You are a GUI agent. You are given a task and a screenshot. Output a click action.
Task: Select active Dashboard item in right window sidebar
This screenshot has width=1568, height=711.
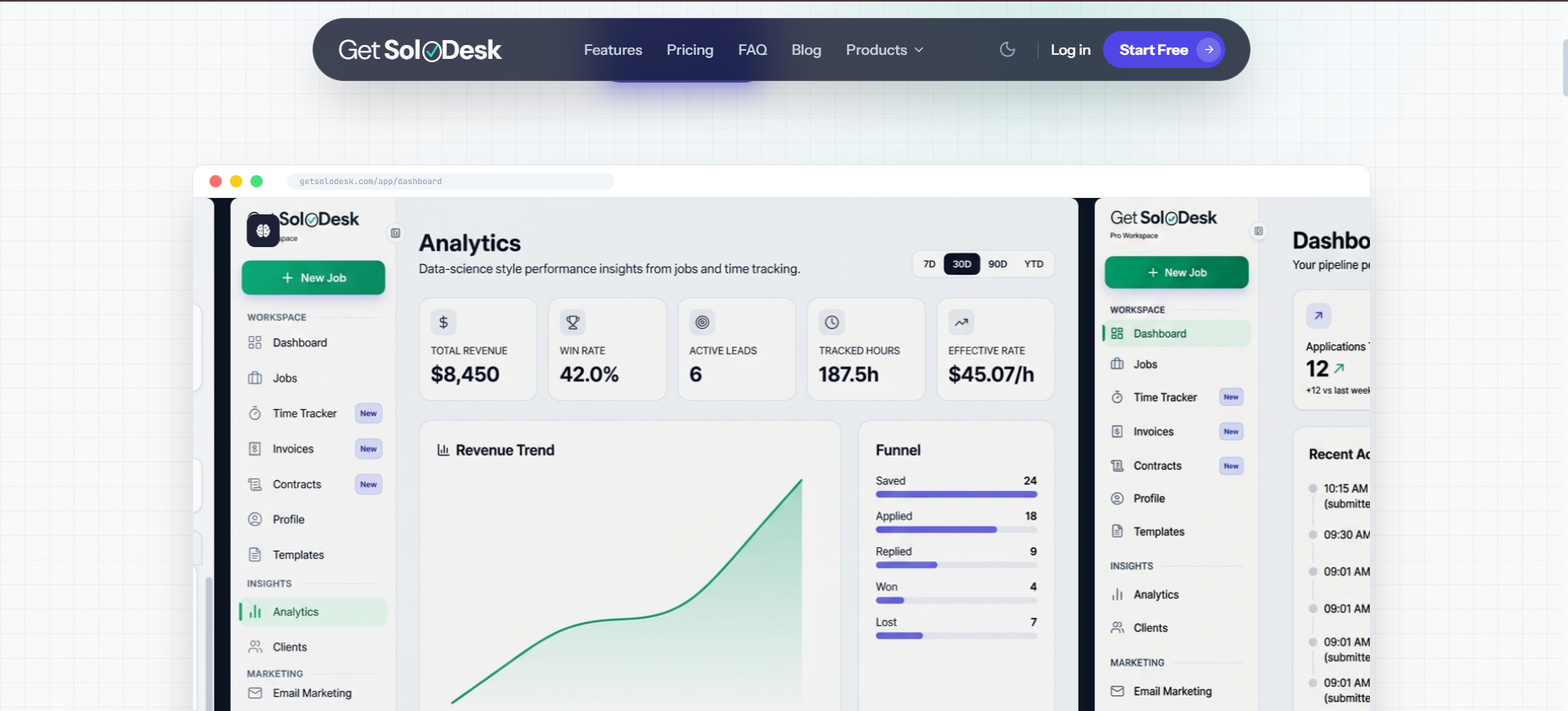(x=1176, y=334)
